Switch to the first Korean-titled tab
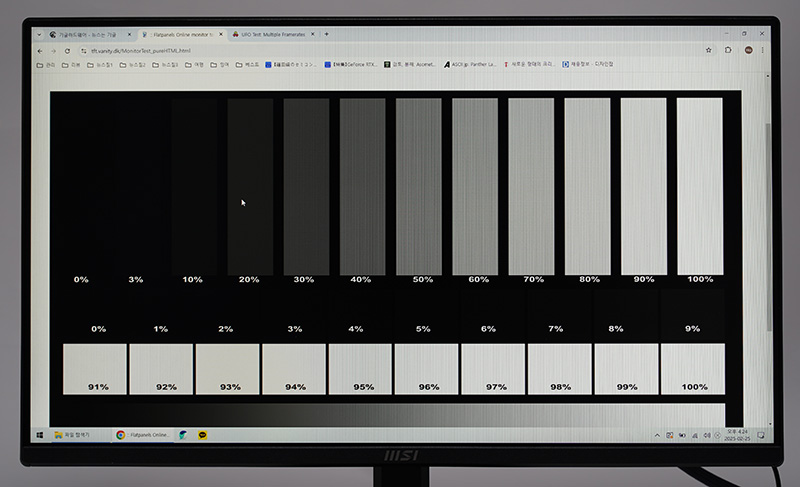Screen dimensions: 800x487 pyautogui.click(x=91, y=35)
